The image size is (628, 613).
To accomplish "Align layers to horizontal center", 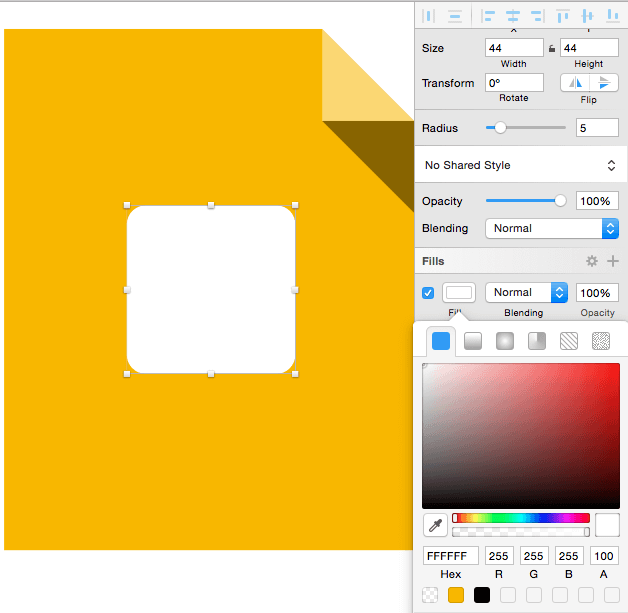I will pyautogui.click(x=513, y=16).
